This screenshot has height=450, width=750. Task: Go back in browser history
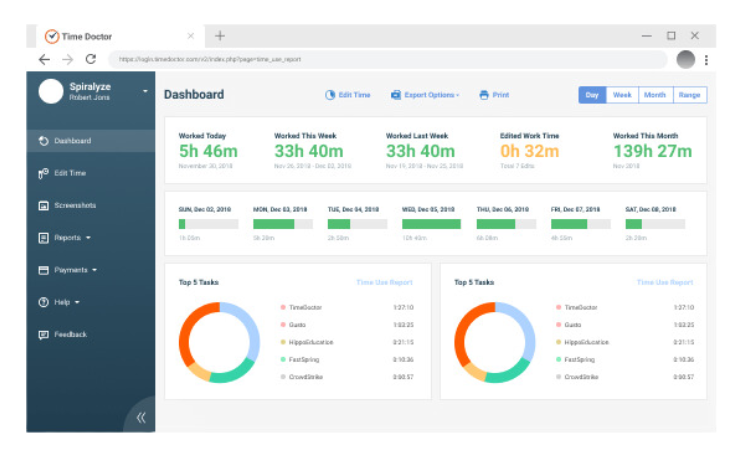pos(44,59)
